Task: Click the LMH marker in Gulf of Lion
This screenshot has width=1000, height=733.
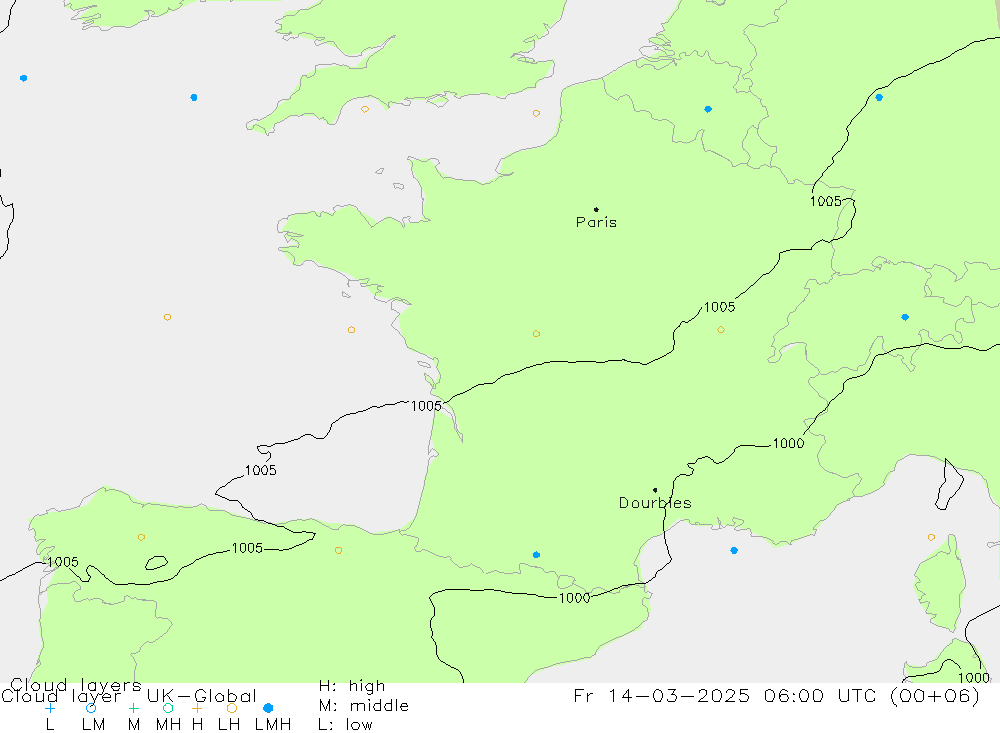Action: 734,550
